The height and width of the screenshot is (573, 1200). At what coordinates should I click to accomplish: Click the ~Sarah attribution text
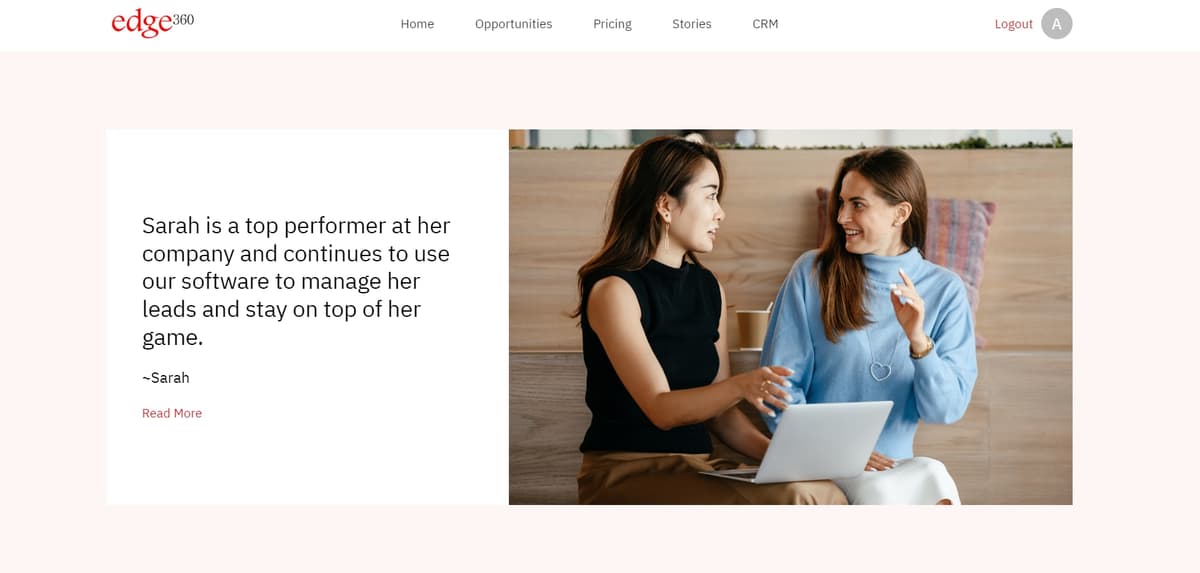click(x=166, y=378)
